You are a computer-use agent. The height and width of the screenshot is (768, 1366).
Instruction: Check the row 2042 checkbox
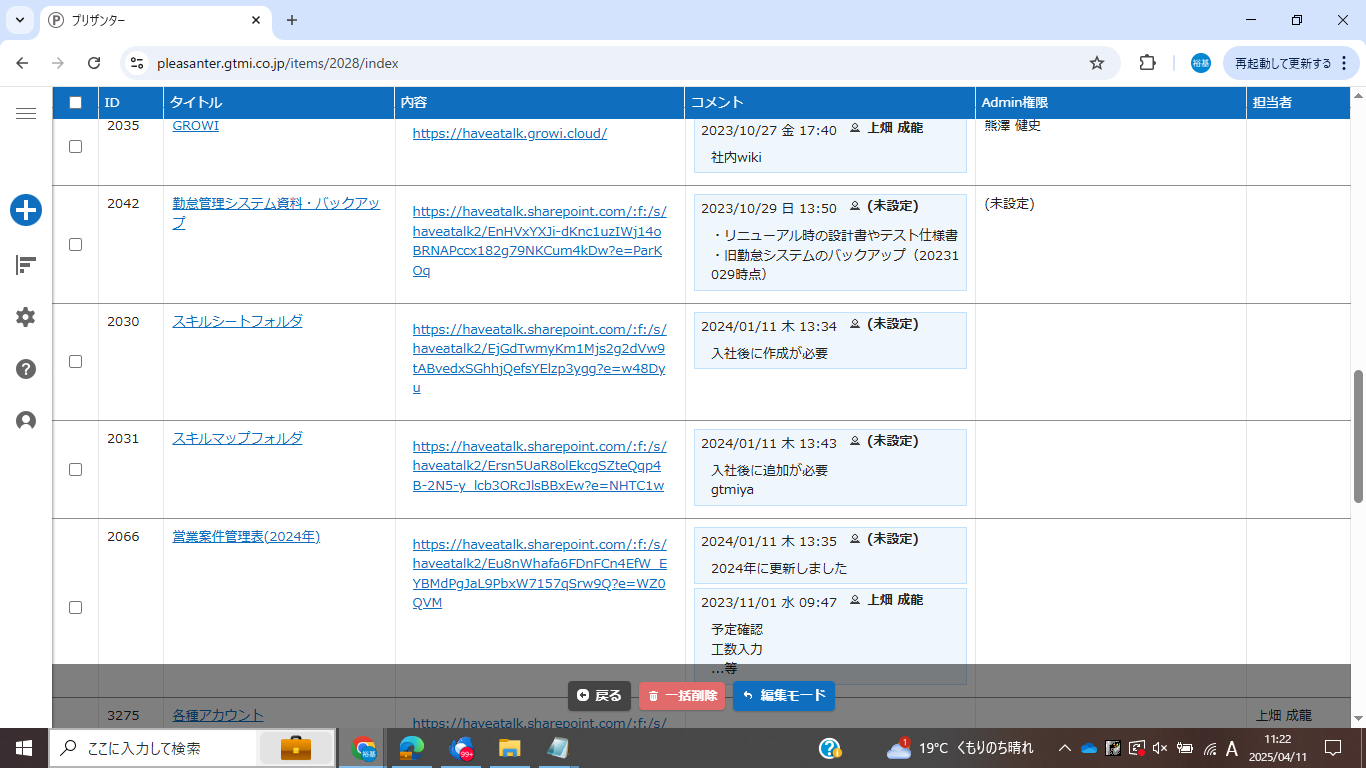coord(75,244)
